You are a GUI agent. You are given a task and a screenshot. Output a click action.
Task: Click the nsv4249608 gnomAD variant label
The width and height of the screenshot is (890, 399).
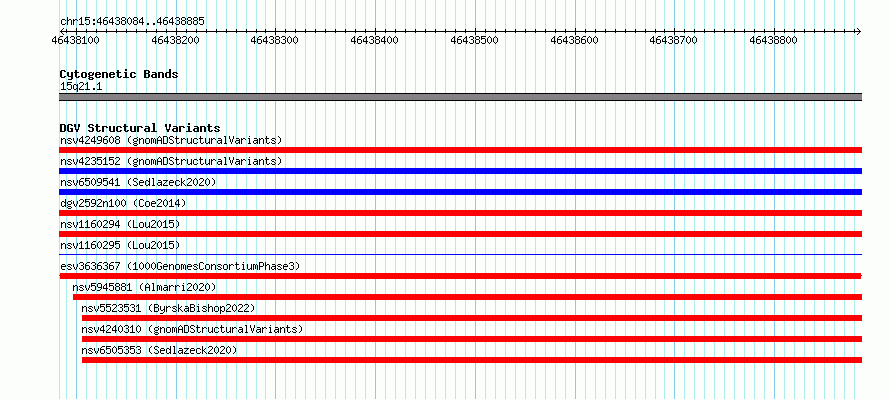coord(171,140)
